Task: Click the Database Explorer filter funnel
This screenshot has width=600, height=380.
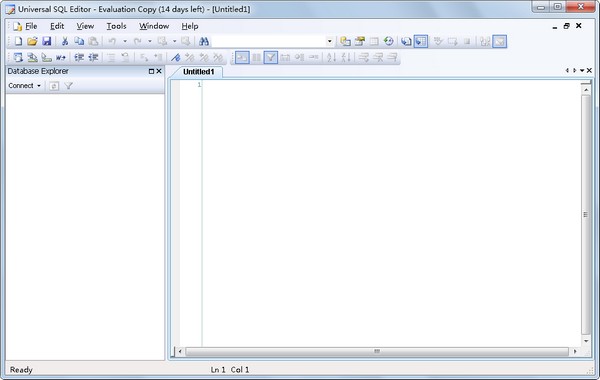Action: [x=68, y=86]
